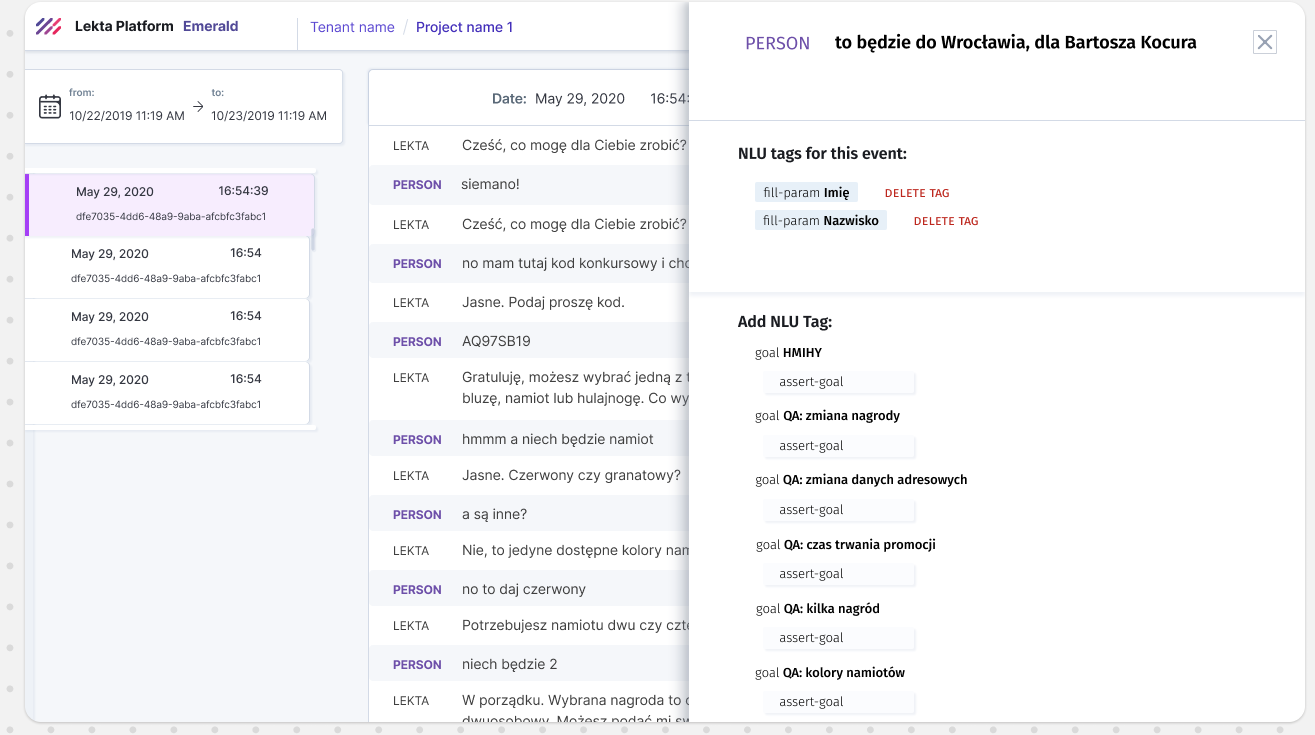Open the calendar date picker icon

[x=50, y=106]
